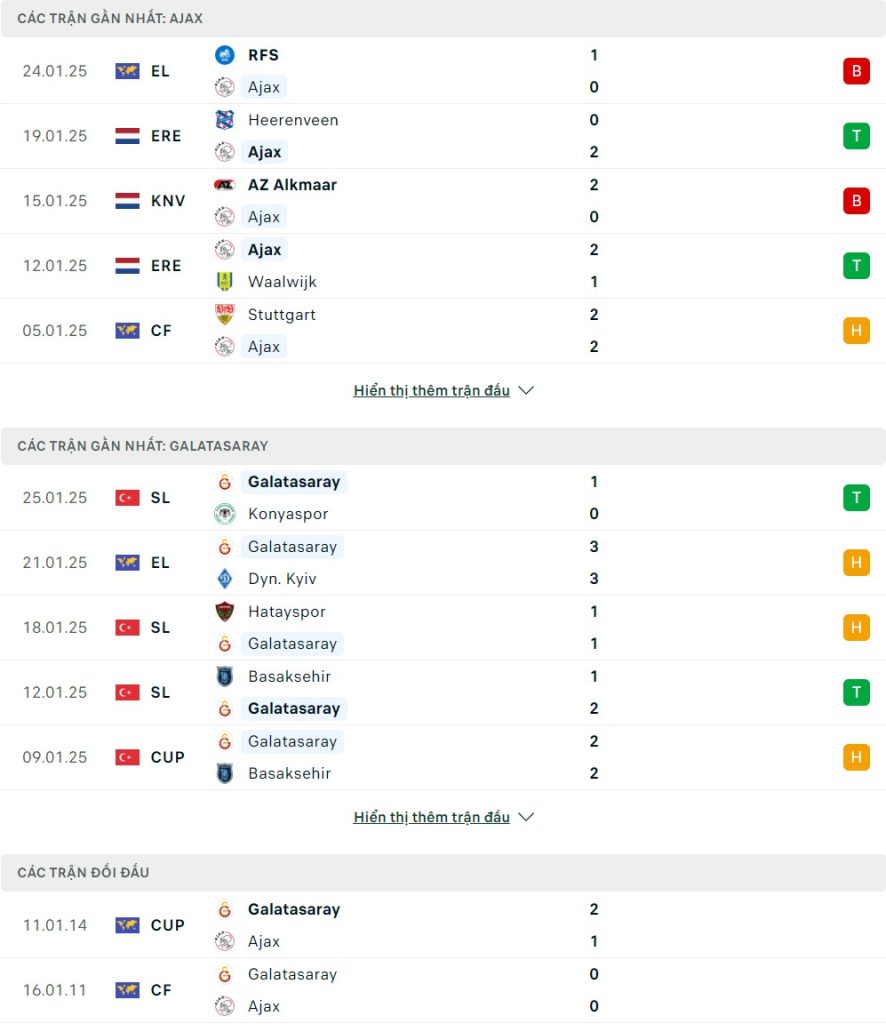Click the green T badge for Konyaspor match

click(856, 498)
